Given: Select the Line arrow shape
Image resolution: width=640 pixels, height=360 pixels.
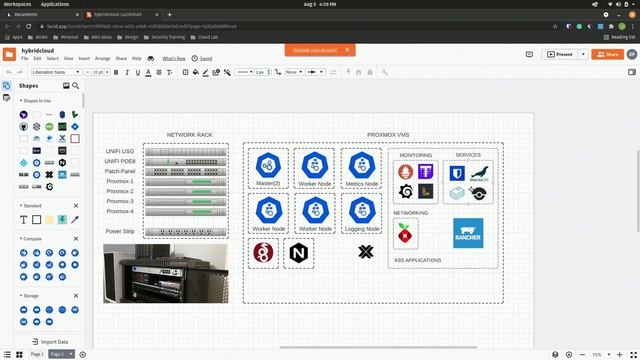Looking at the screenshot, I should tap(75, 220).
